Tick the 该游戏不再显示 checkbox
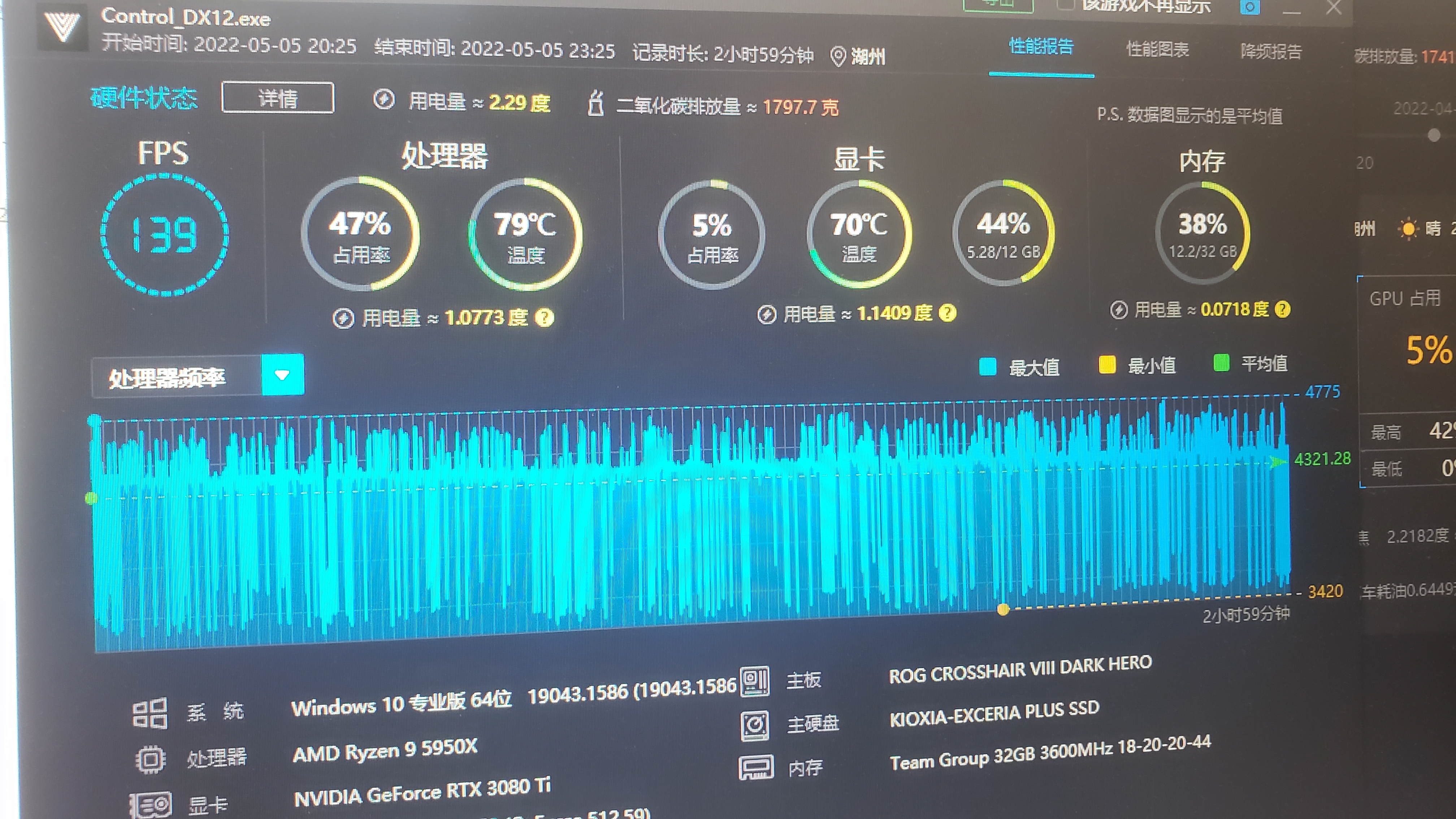The height and width of the screenshot is (819, 1456). (1065, 5)
